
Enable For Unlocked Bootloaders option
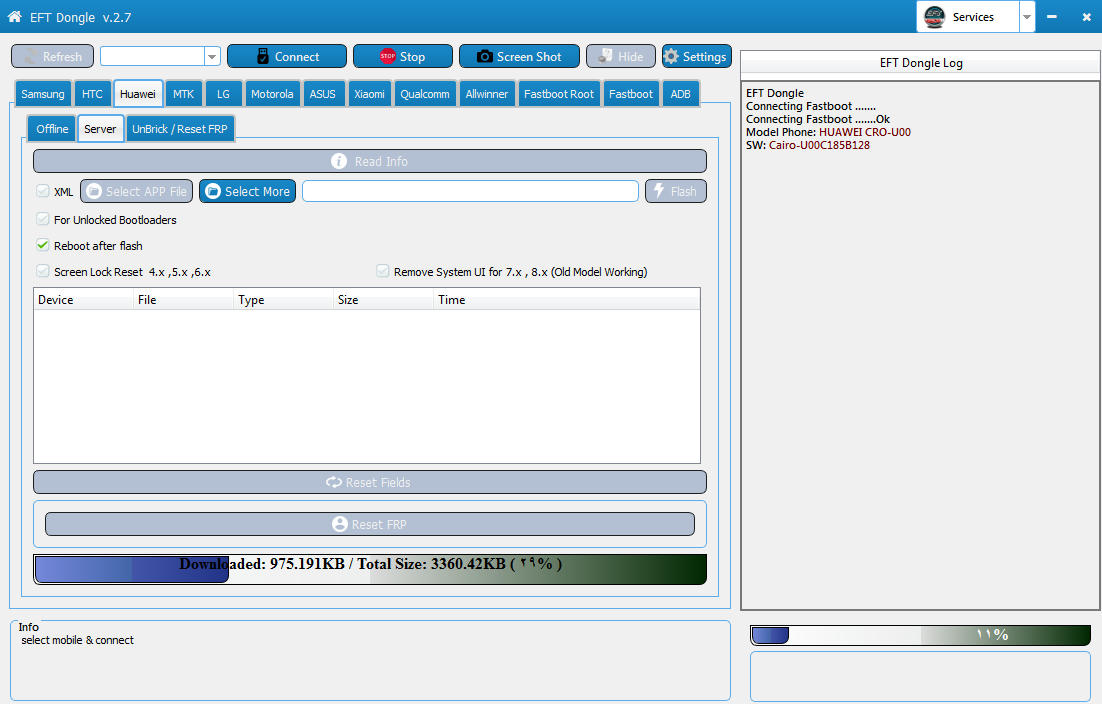point(43,219)
